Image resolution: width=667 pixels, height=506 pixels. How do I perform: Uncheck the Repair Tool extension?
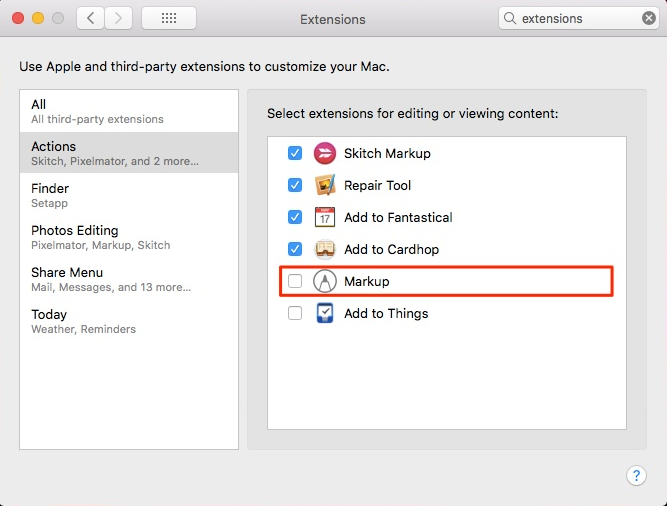[295, 185]
